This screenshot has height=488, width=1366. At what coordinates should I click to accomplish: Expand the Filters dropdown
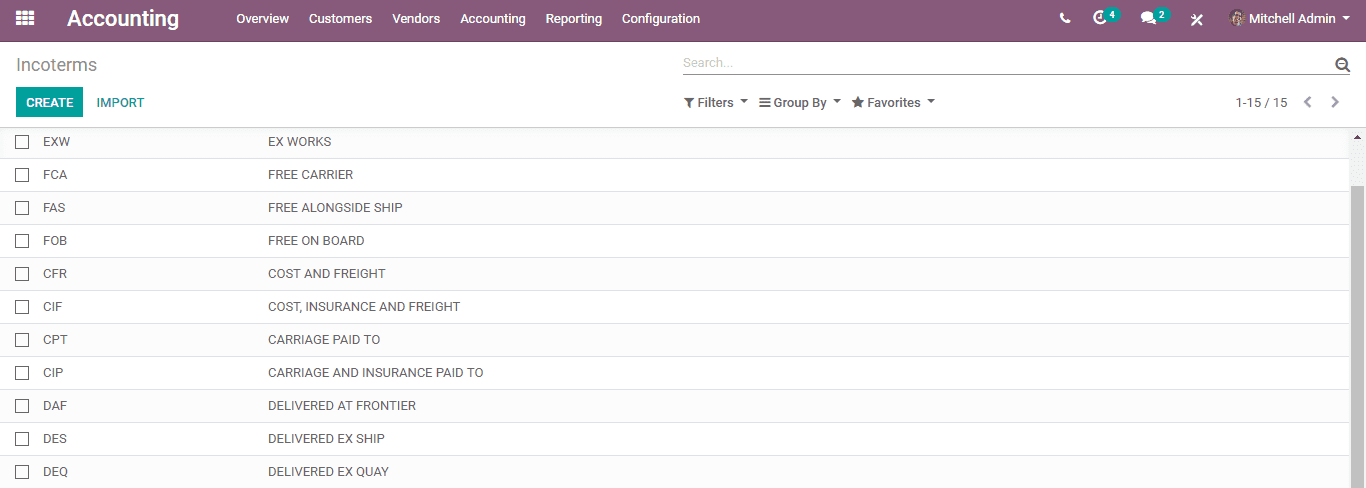point(716,102)
